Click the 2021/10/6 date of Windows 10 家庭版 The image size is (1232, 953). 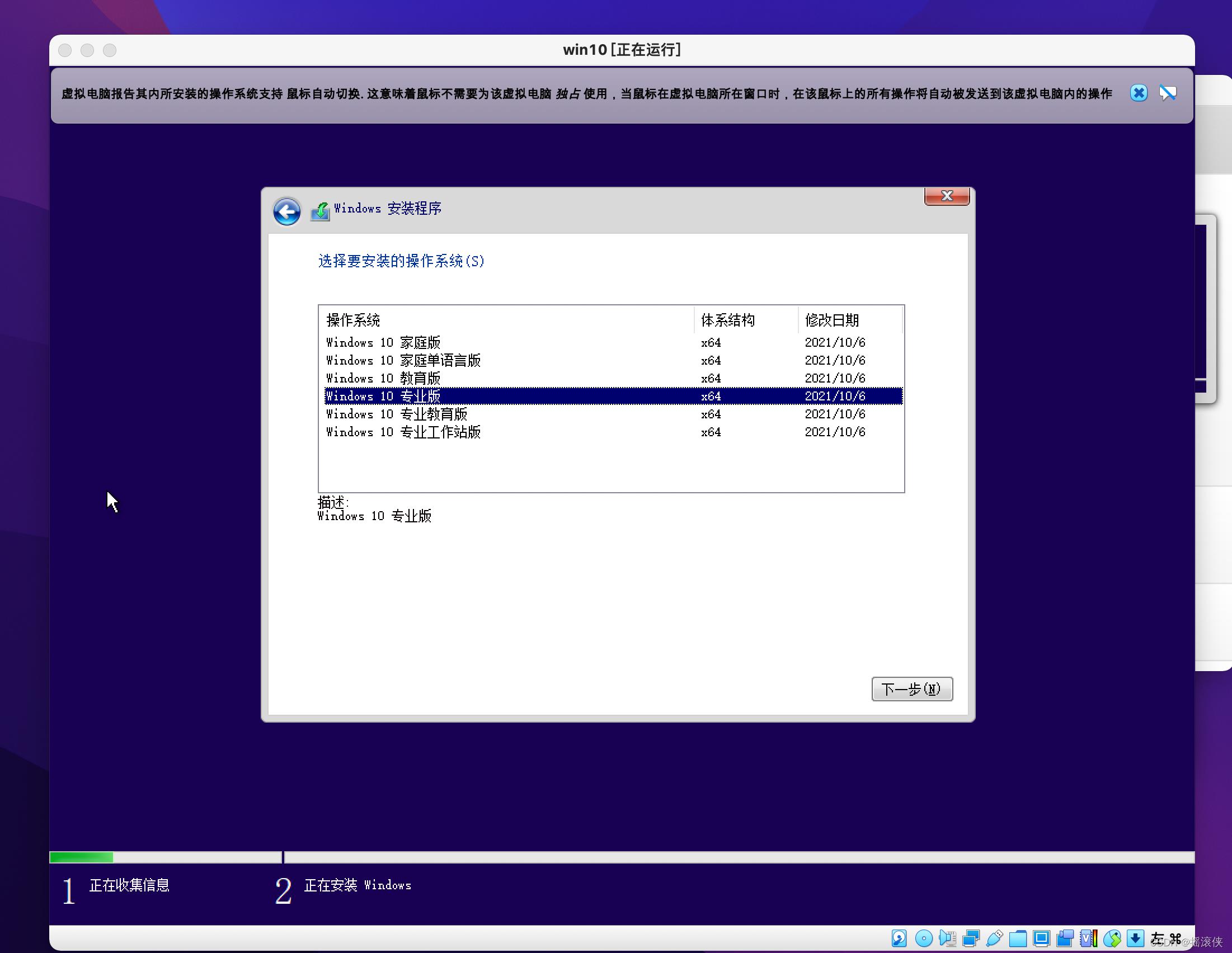tap(834, 342)
